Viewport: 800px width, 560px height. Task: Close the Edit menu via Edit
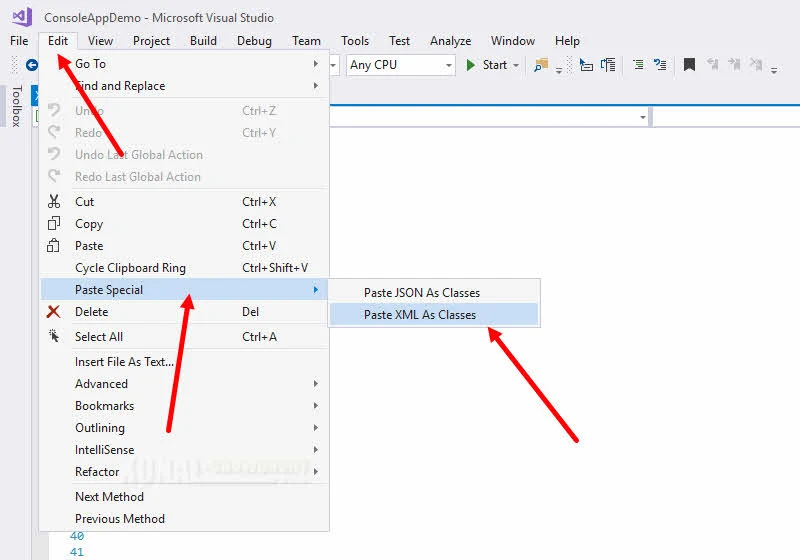point(58,41)
